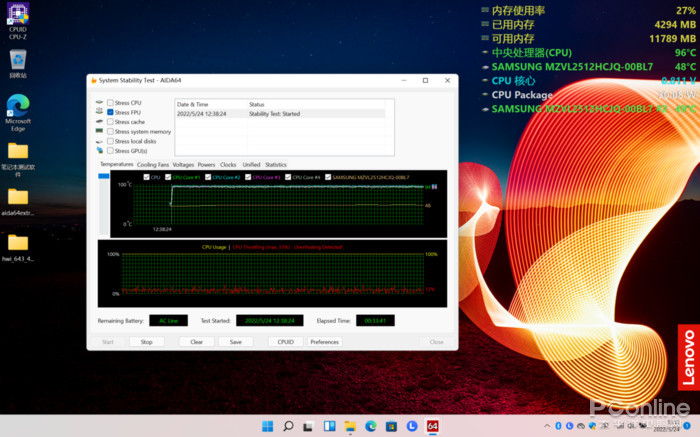The image size is (700, 437).
Task: Open the Preferences dialog
Action: tap(325, 342)
